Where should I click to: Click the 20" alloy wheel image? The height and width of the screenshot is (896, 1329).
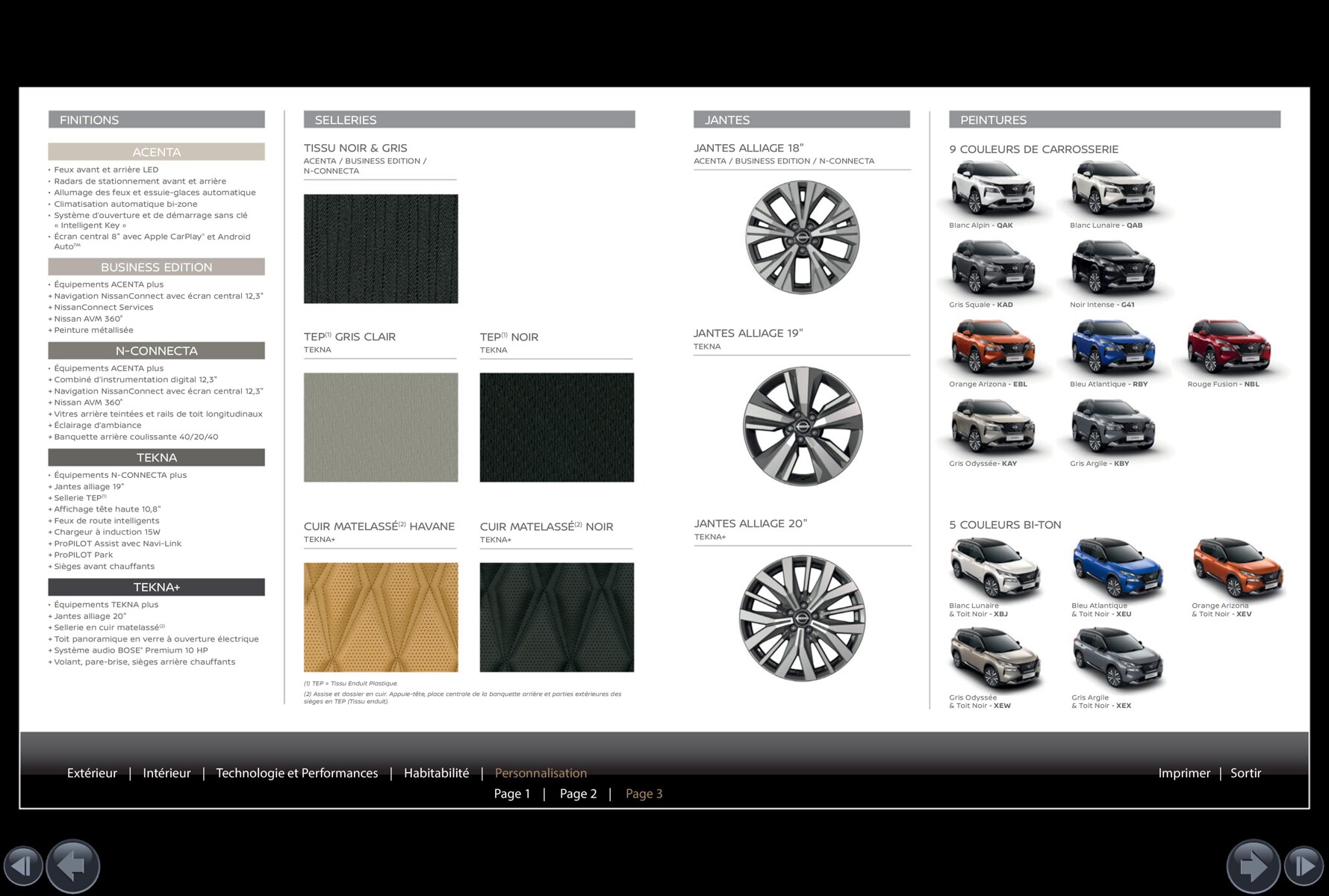coord(803,618)
